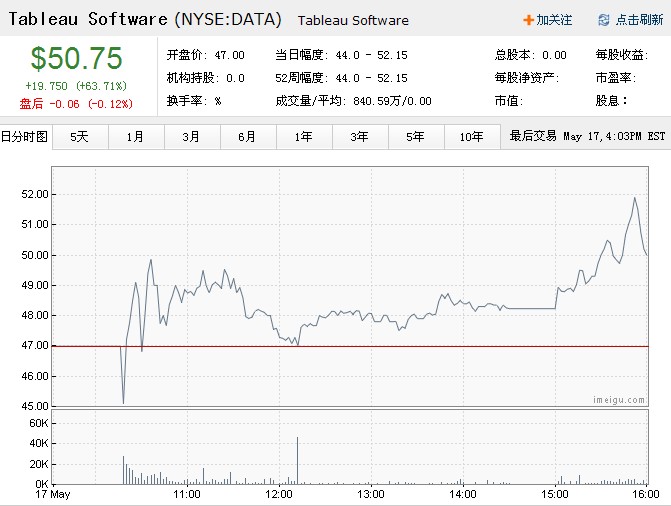Click the 47.00 y-axis label
Image resolution: width=671 pixels, height=506 pixels.
35,345
